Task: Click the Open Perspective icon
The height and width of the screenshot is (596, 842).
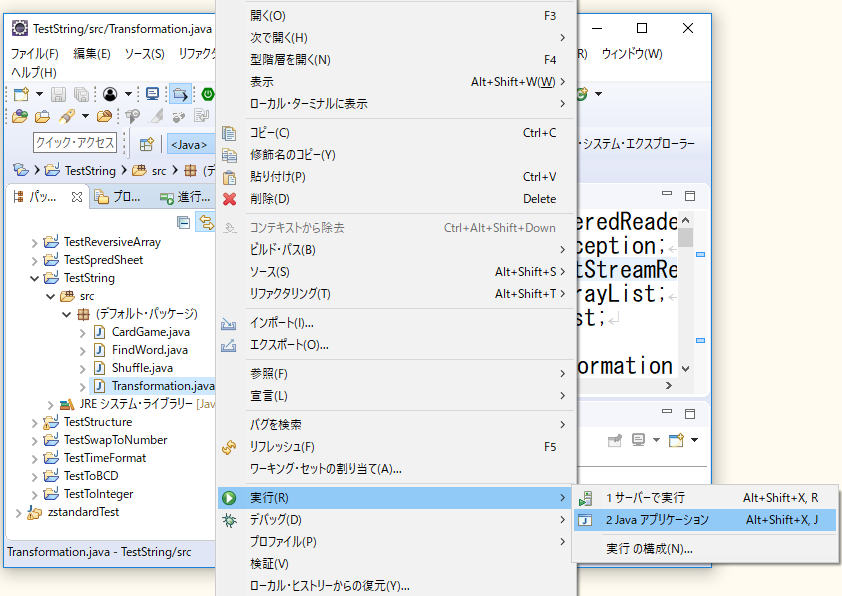Action: pyautogui.click(x=146, y=144)
